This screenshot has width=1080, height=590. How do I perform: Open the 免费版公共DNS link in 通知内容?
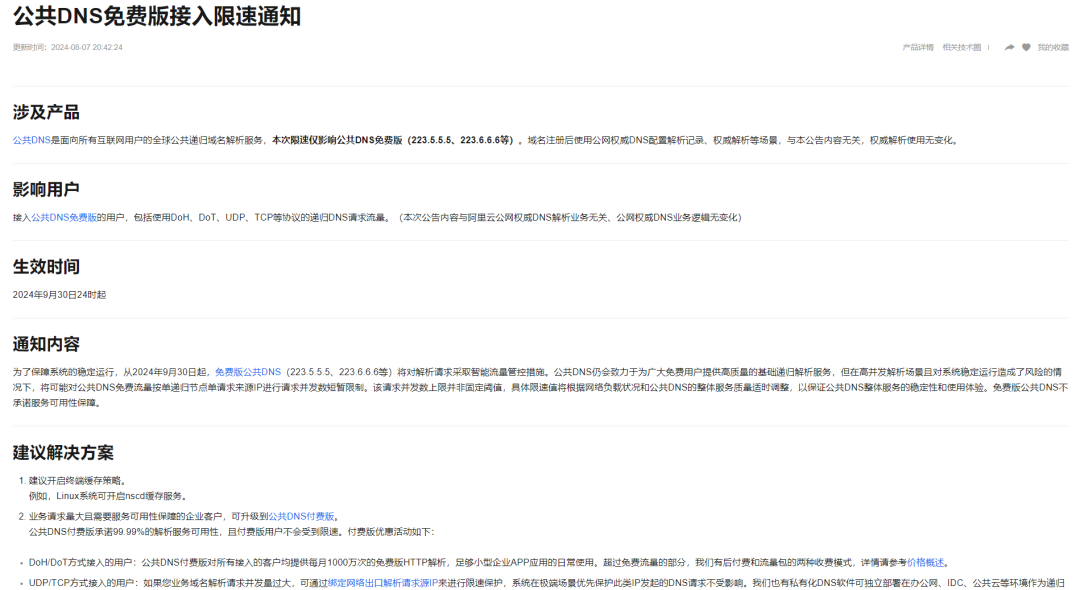point(248,372)
